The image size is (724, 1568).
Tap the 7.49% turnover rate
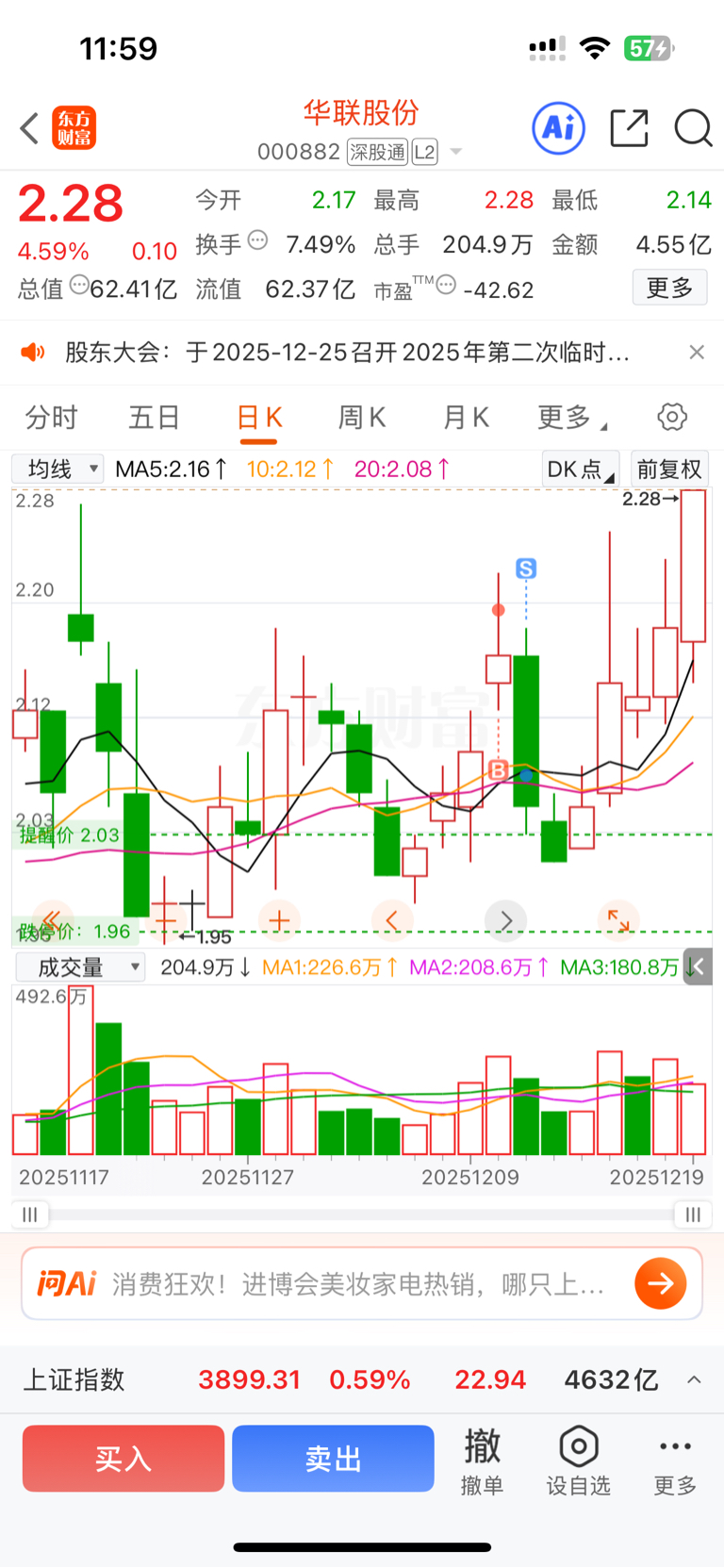321,245
